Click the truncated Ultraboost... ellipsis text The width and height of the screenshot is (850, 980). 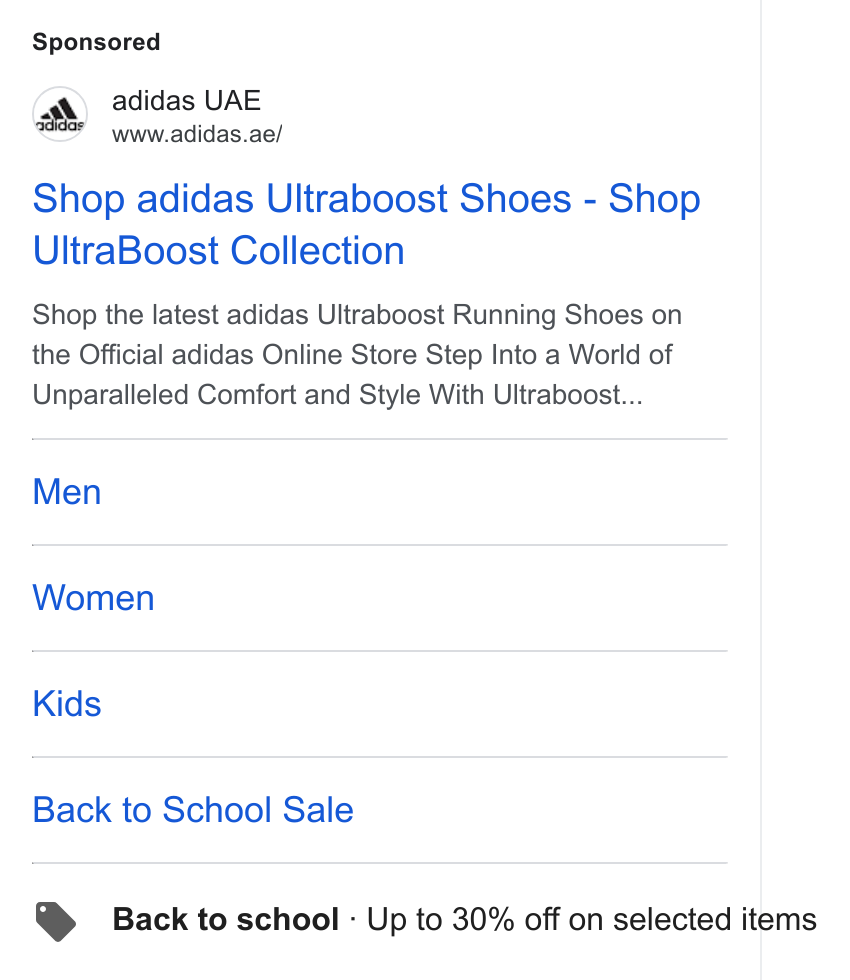568,394
